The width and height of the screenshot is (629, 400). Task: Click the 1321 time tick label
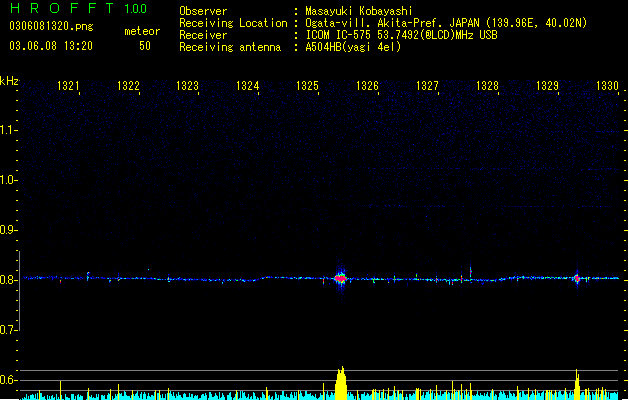68,86
